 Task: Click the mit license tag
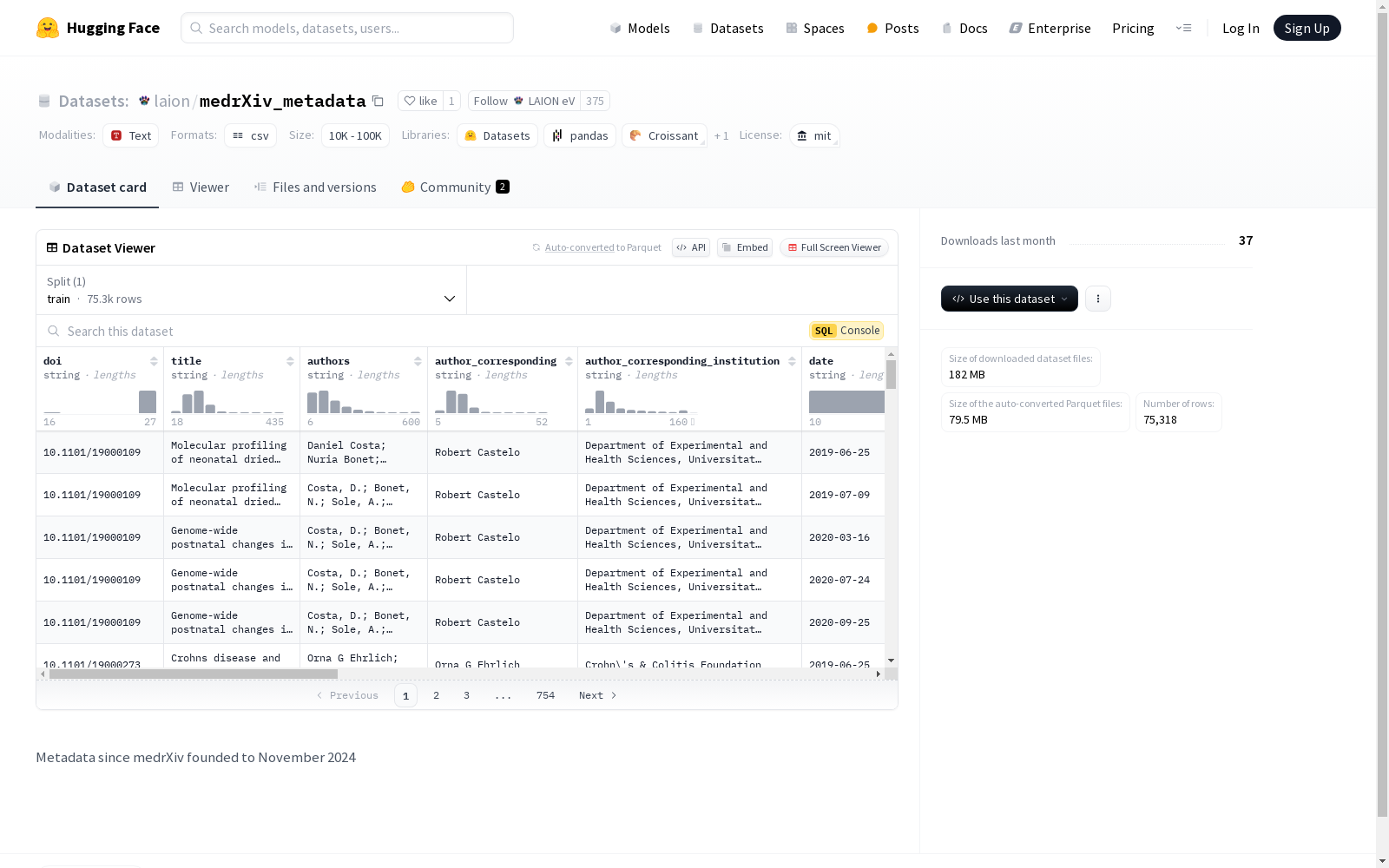pyautogui.click(x=814, y=135)
